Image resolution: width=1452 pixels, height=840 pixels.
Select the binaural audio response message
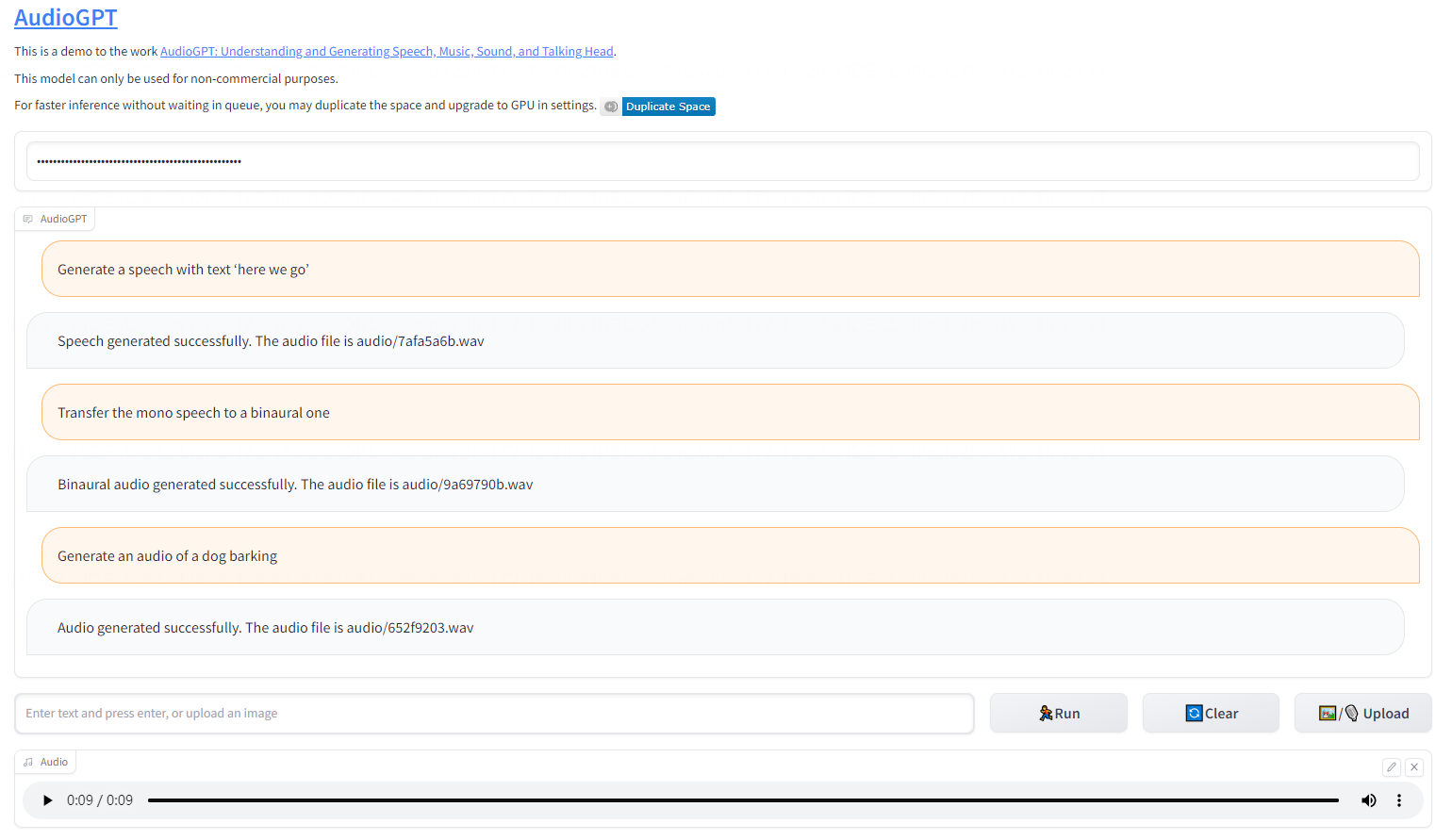(716, 484)
